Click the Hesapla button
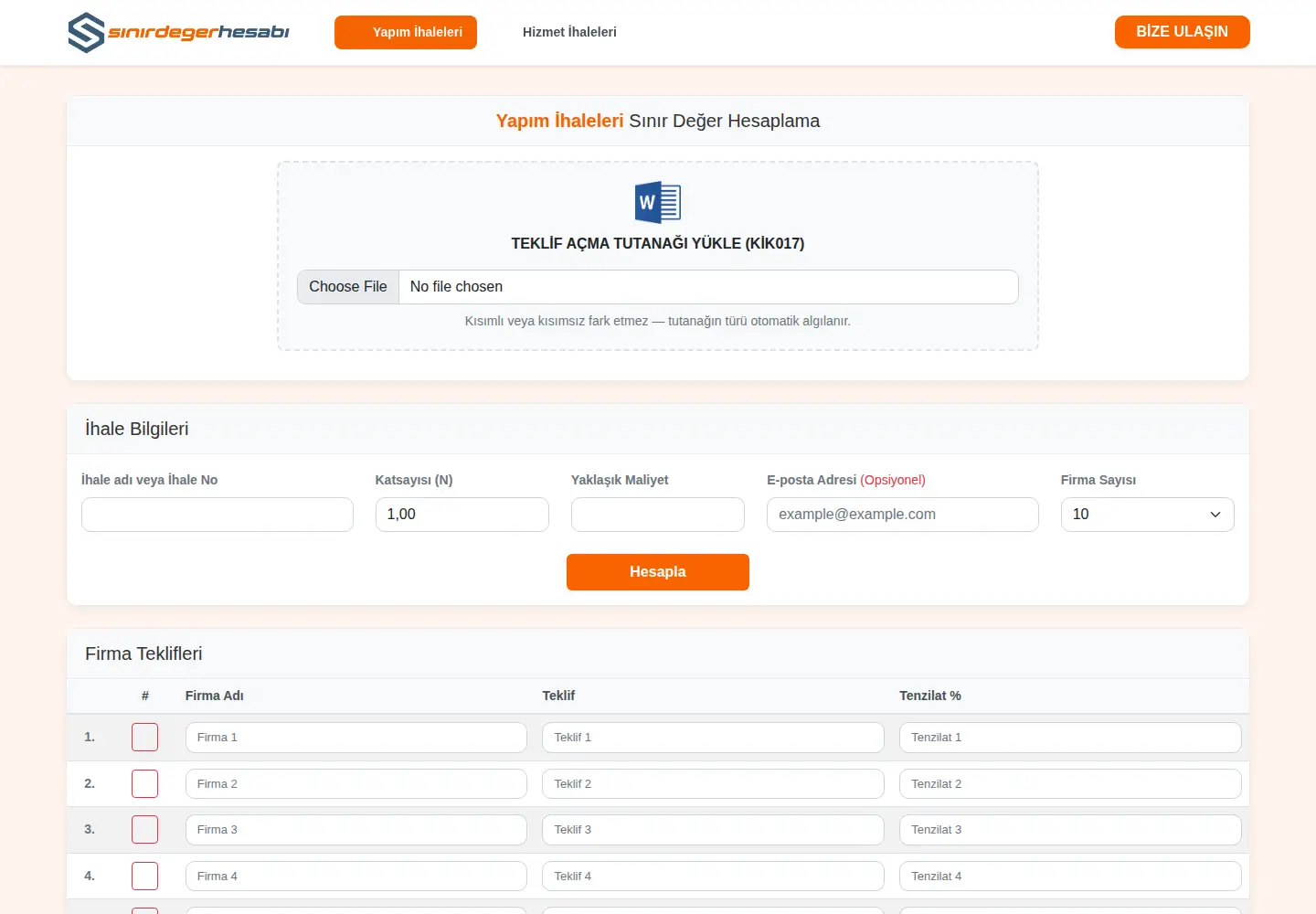This screenshot has height=914, width=1316. point(658,572)
